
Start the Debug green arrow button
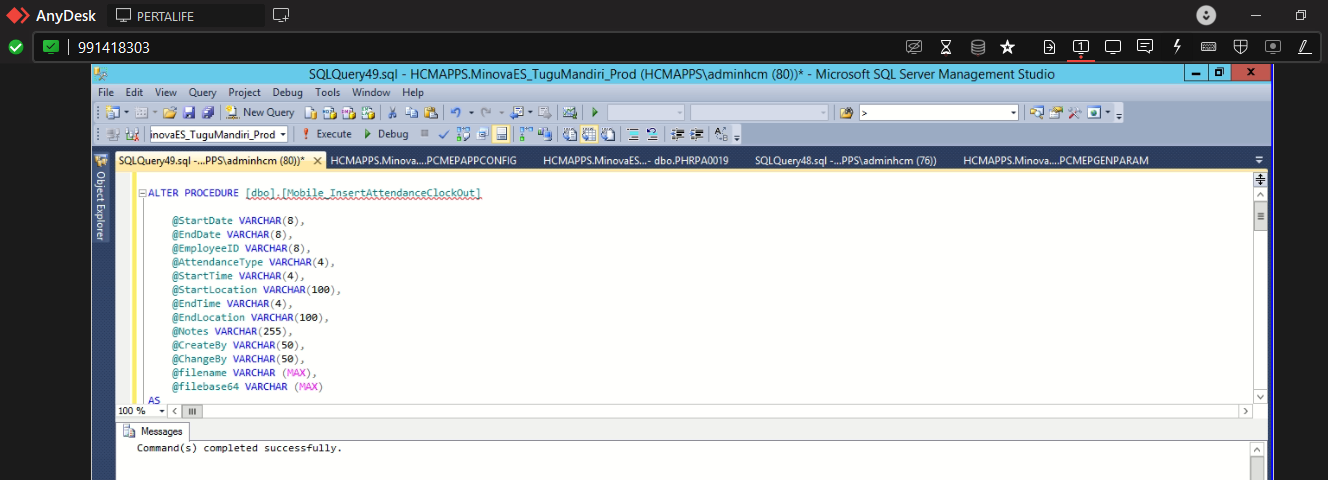tap(385, 134)
